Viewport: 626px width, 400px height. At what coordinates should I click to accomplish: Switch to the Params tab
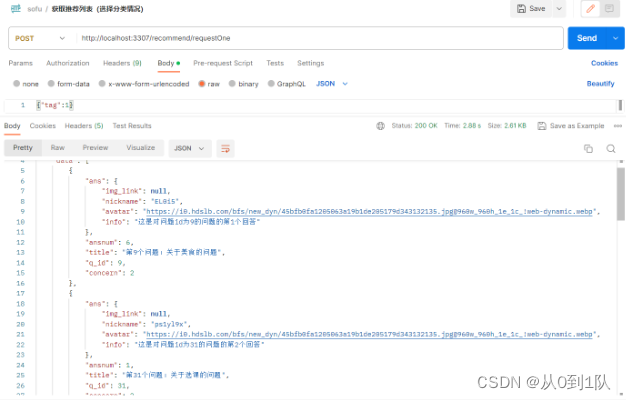[21, 63]
